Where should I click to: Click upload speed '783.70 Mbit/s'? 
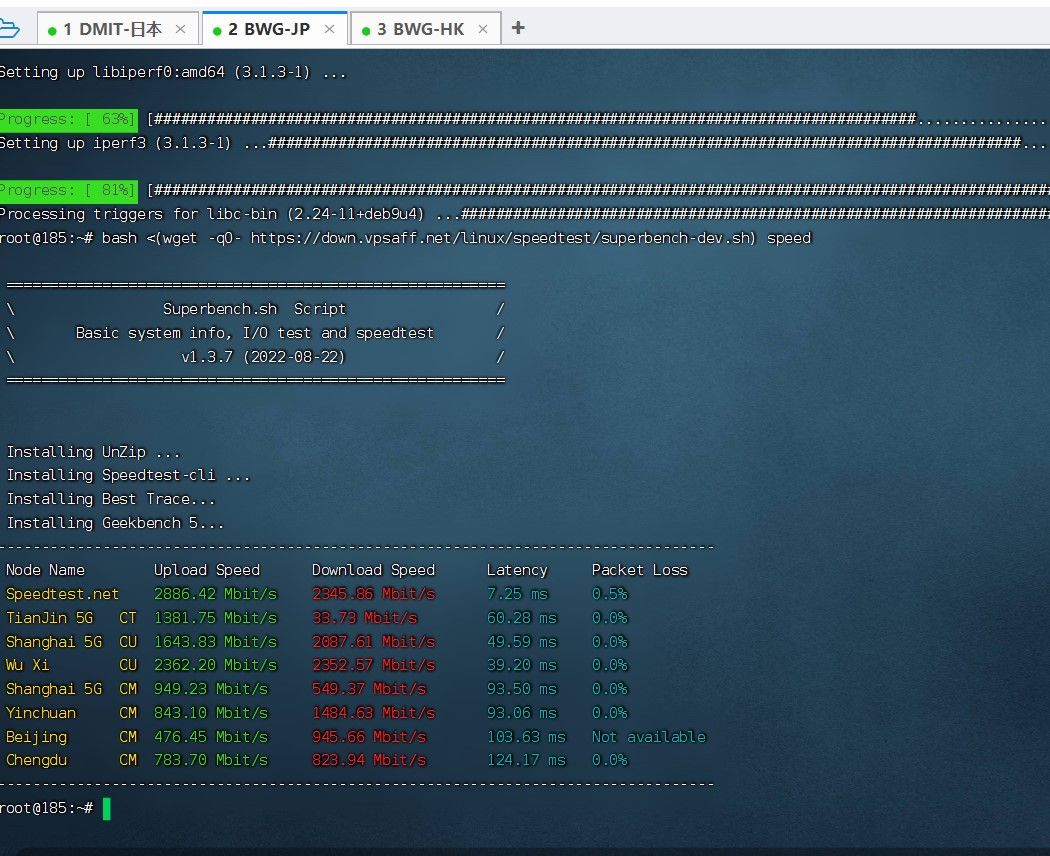pyautogui.click(x=211, y=760)
